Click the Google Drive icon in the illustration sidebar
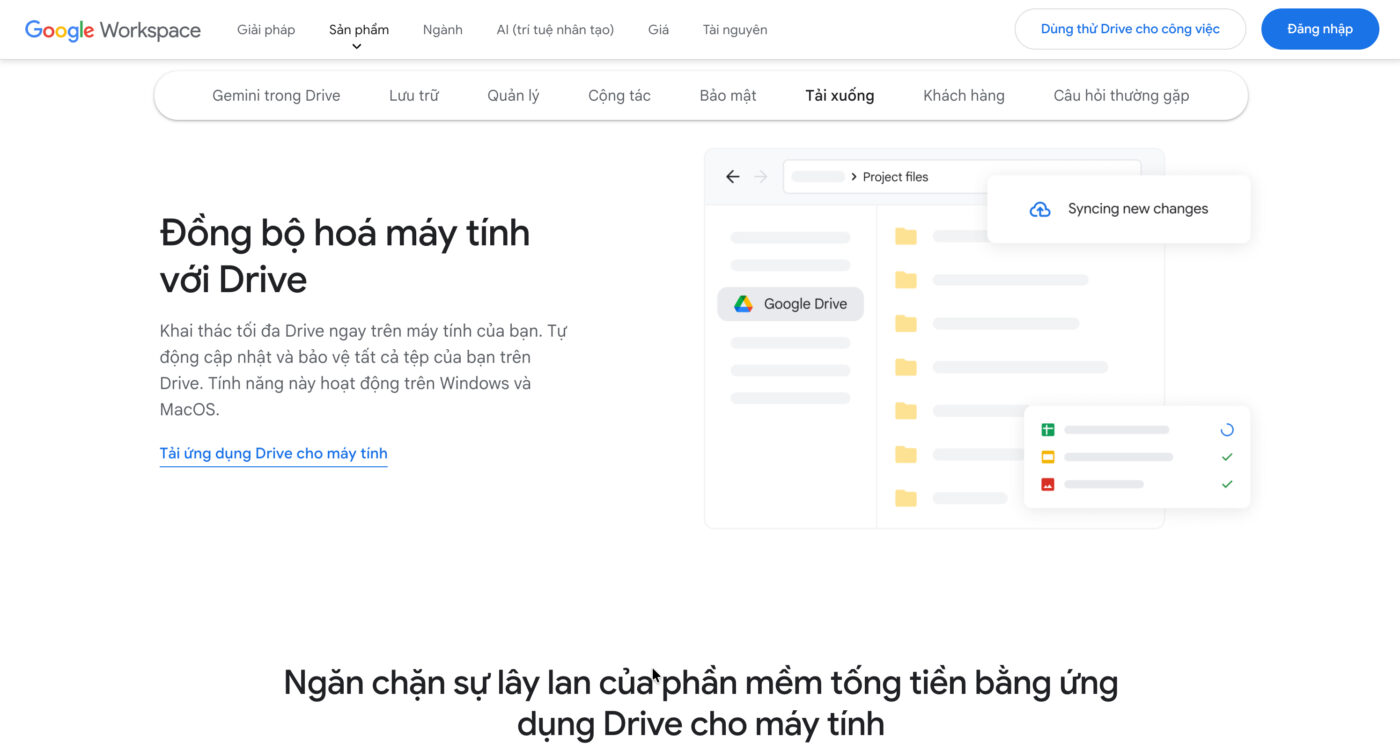1400x751 pixels. (743, 304)
